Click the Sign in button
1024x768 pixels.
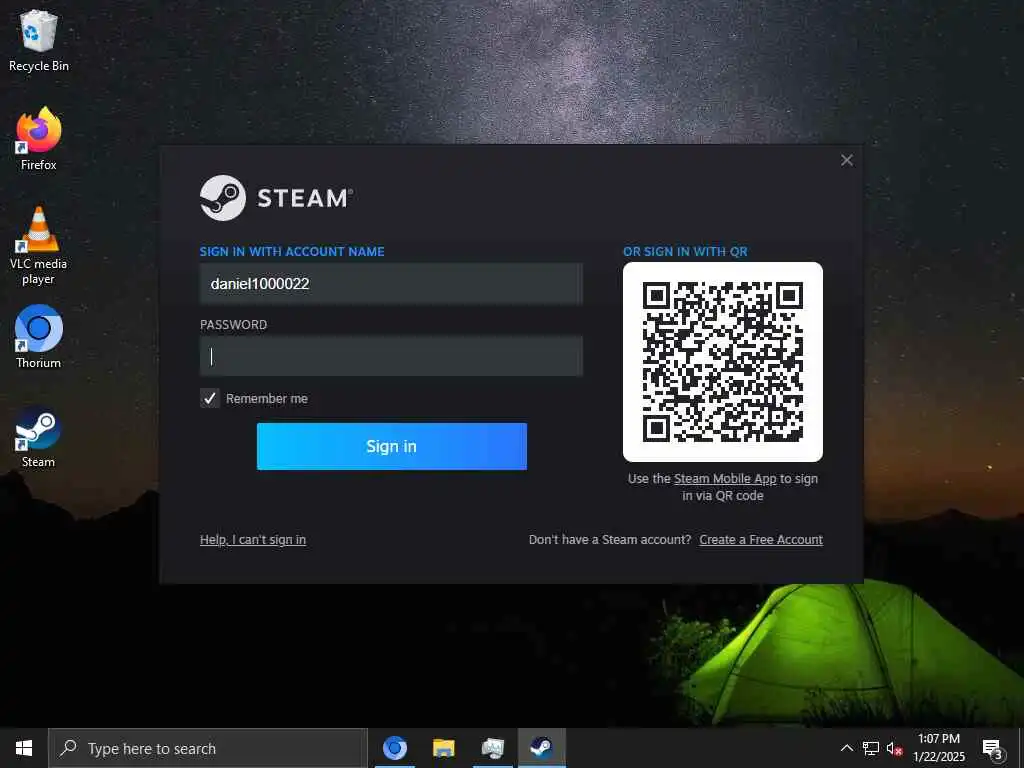click(x=391, y=446)
